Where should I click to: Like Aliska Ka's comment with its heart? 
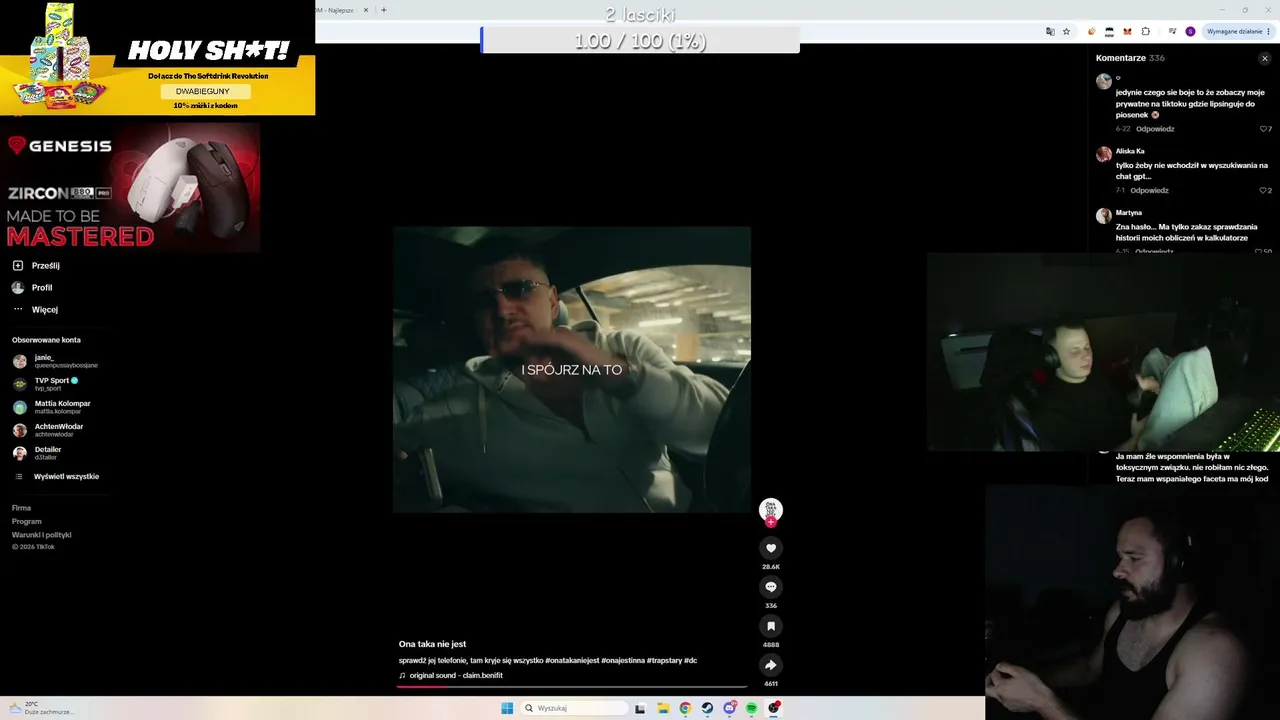pos(1263,190)
